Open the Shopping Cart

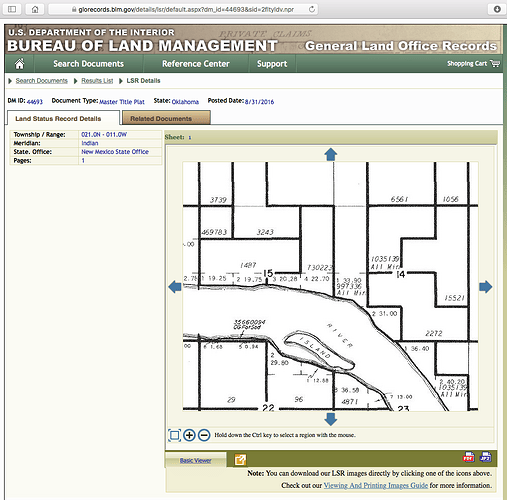[474, 63]
